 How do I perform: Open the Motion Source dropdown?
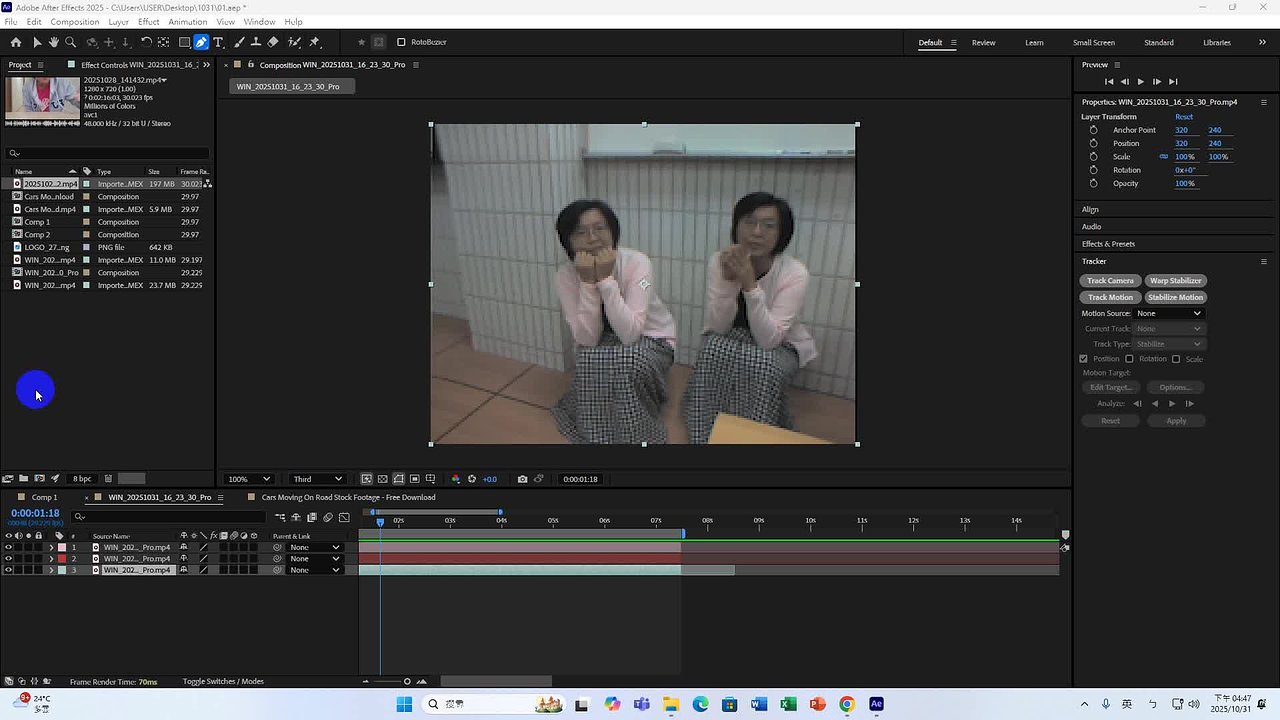(1168, 313)
